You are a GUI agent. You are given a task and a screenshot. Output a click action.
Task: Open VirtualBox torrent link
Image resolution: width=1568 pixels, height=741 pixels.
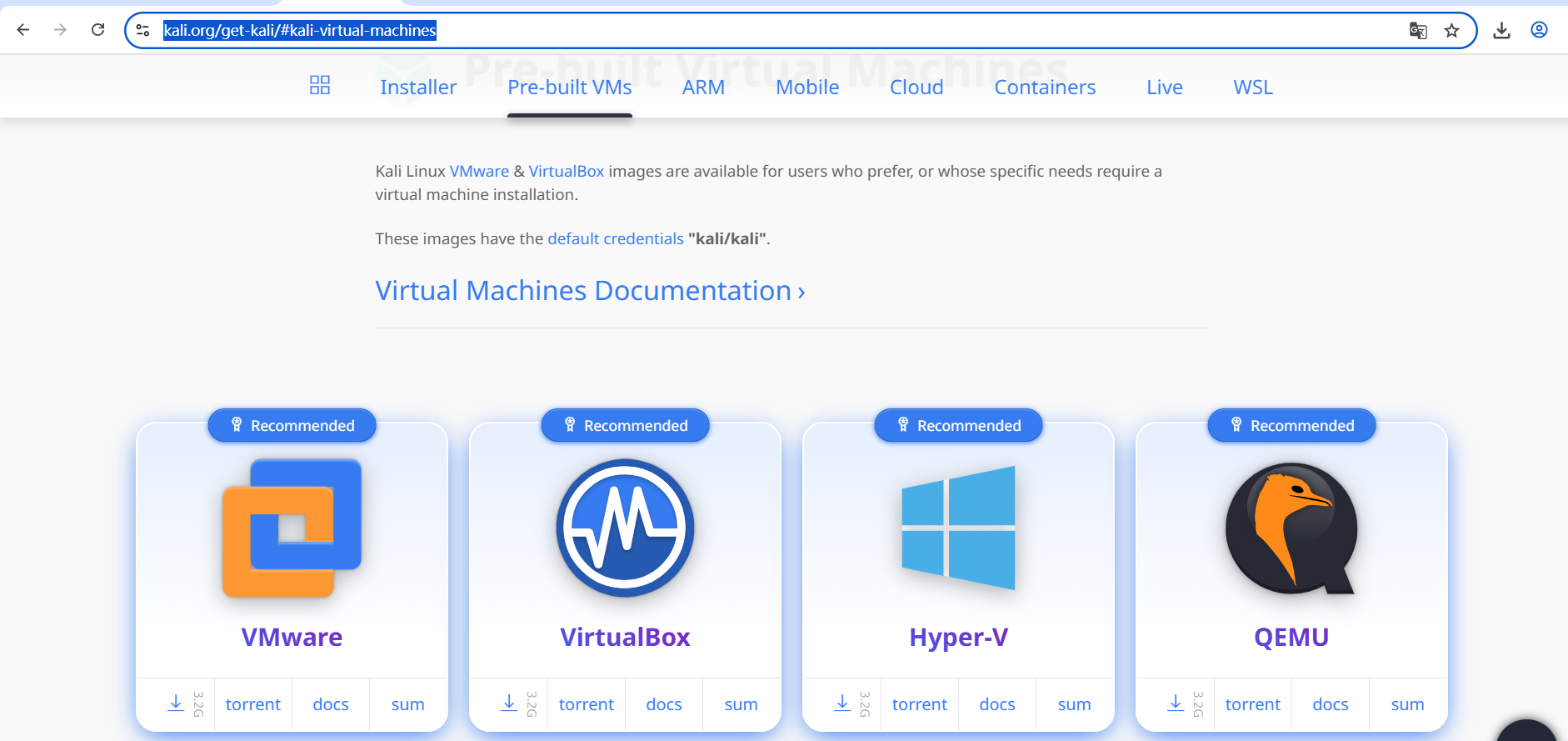(587, 704)
